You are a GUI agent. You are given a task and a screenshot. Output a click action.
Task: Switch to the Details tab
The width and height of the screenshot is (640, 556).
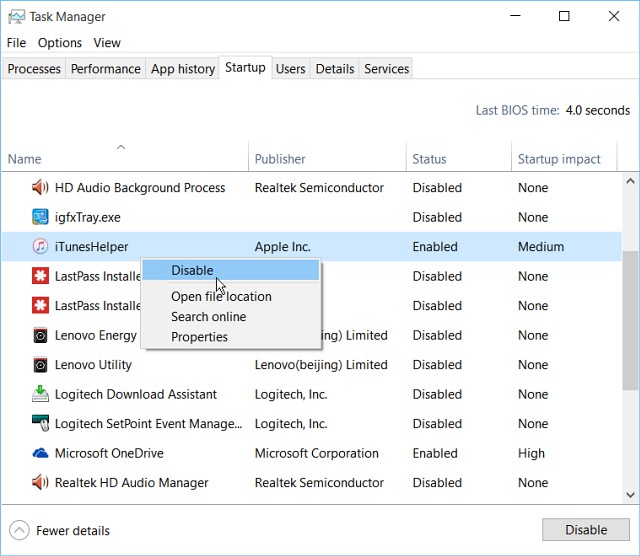(x=335, y=69)
